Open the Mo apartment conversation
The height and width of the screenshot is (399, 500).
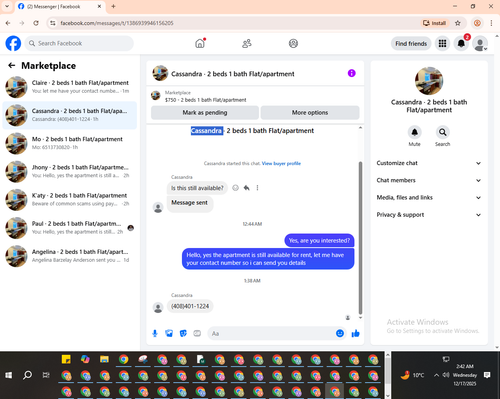(70, 143)
